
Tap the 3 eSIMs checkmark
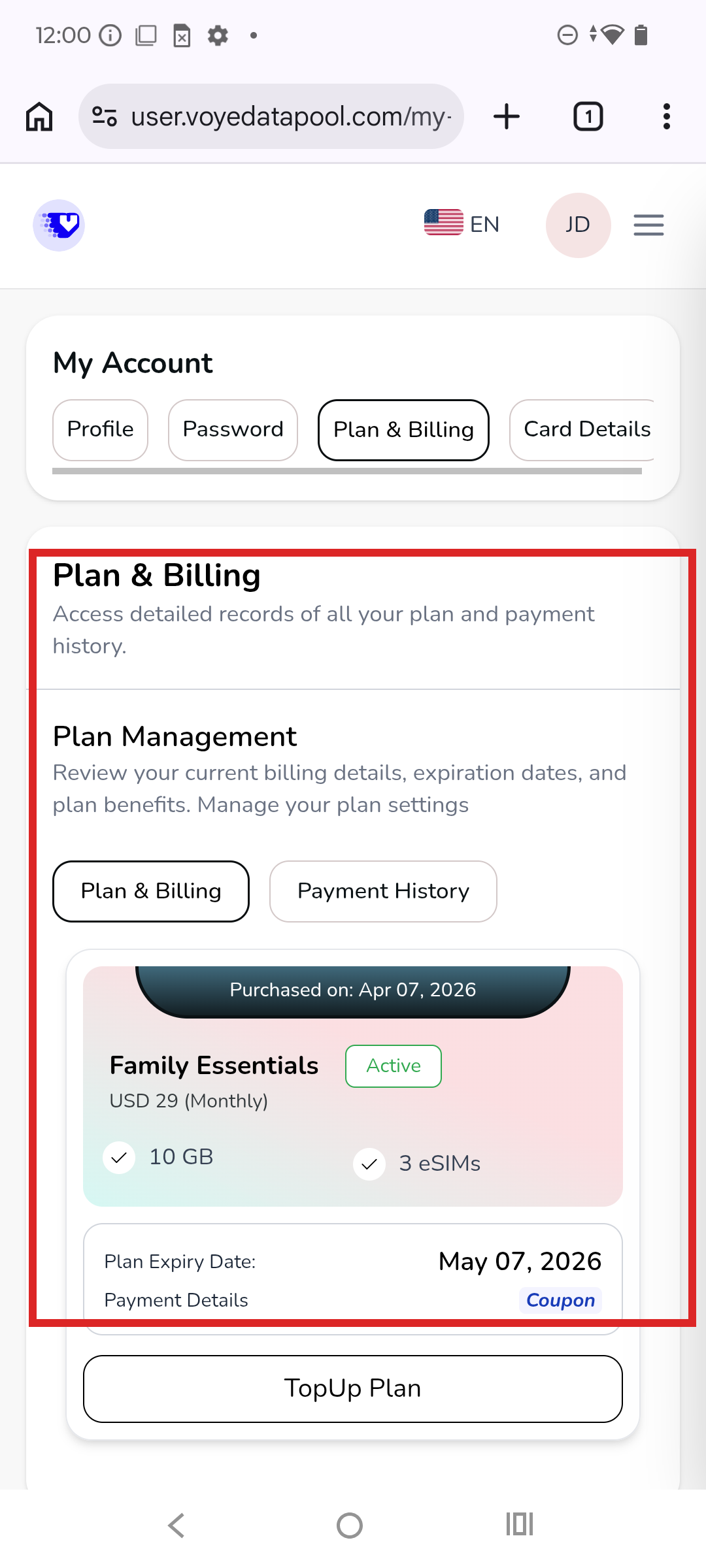[369, 1164]
